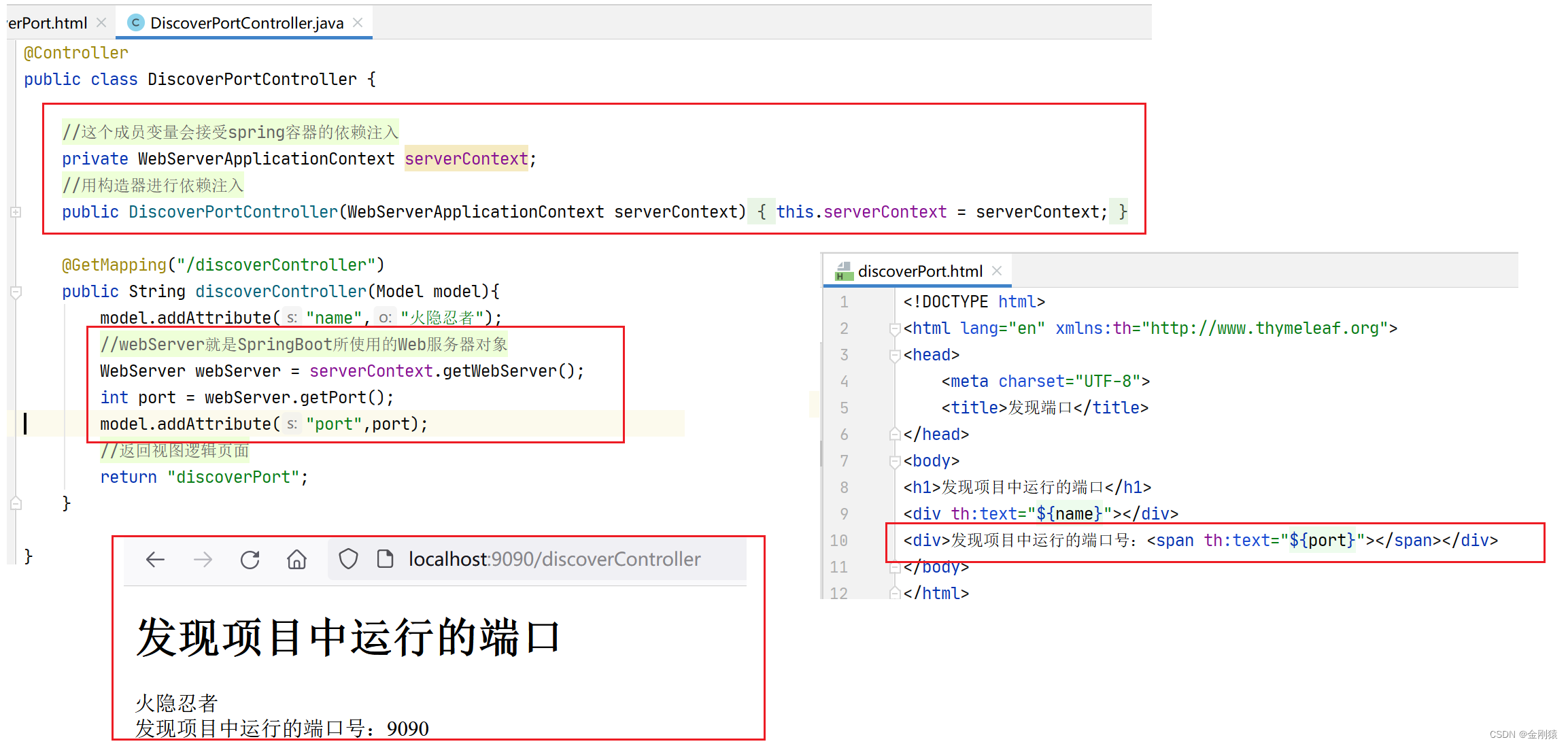Screen dimensions: 1568x746
Task: Click the thymeleaf namespace URL
Action: pyautogui.click(x=1264, y=328)
